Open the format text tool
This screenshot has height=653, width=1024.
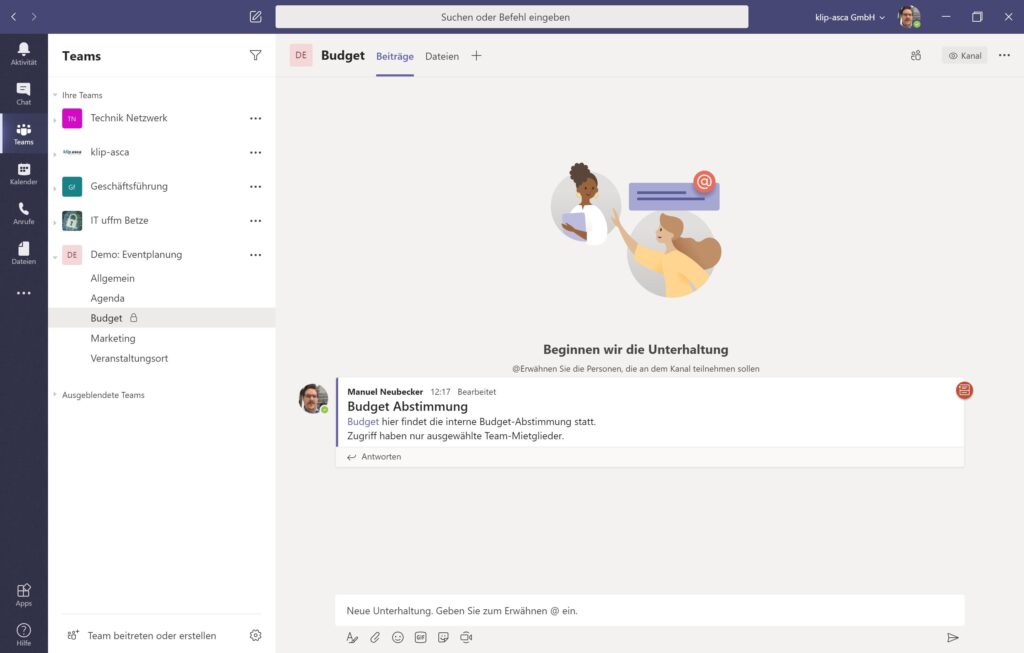pos(352,637)
